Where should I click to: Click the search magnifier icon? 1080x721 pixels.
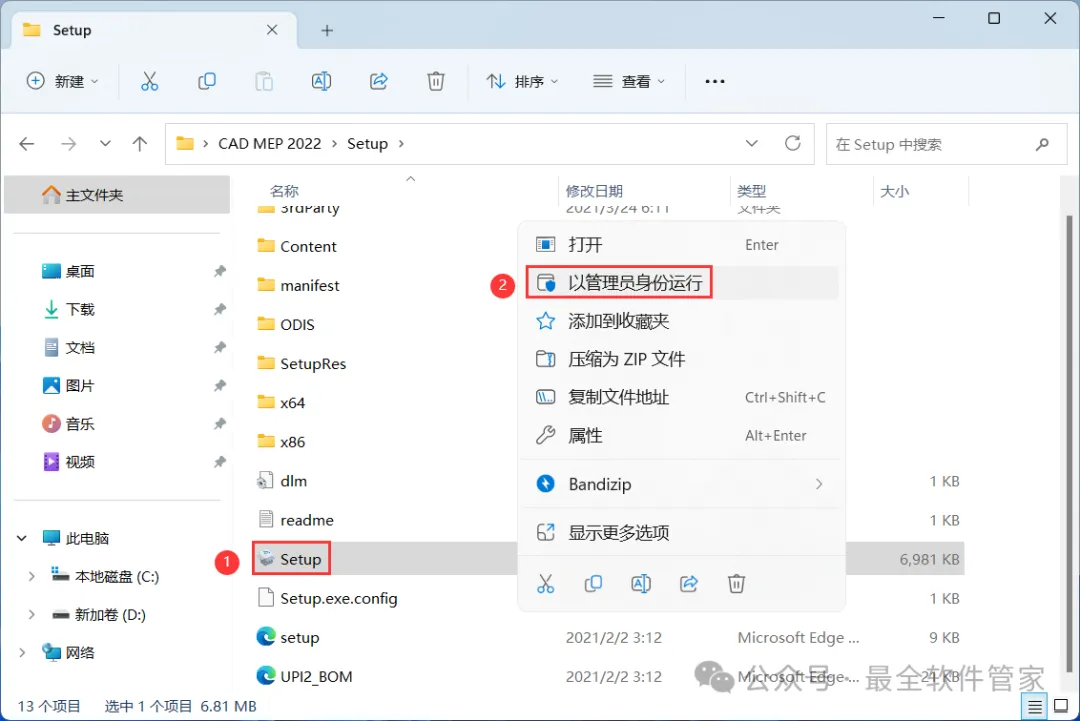tap(1042, 144)
